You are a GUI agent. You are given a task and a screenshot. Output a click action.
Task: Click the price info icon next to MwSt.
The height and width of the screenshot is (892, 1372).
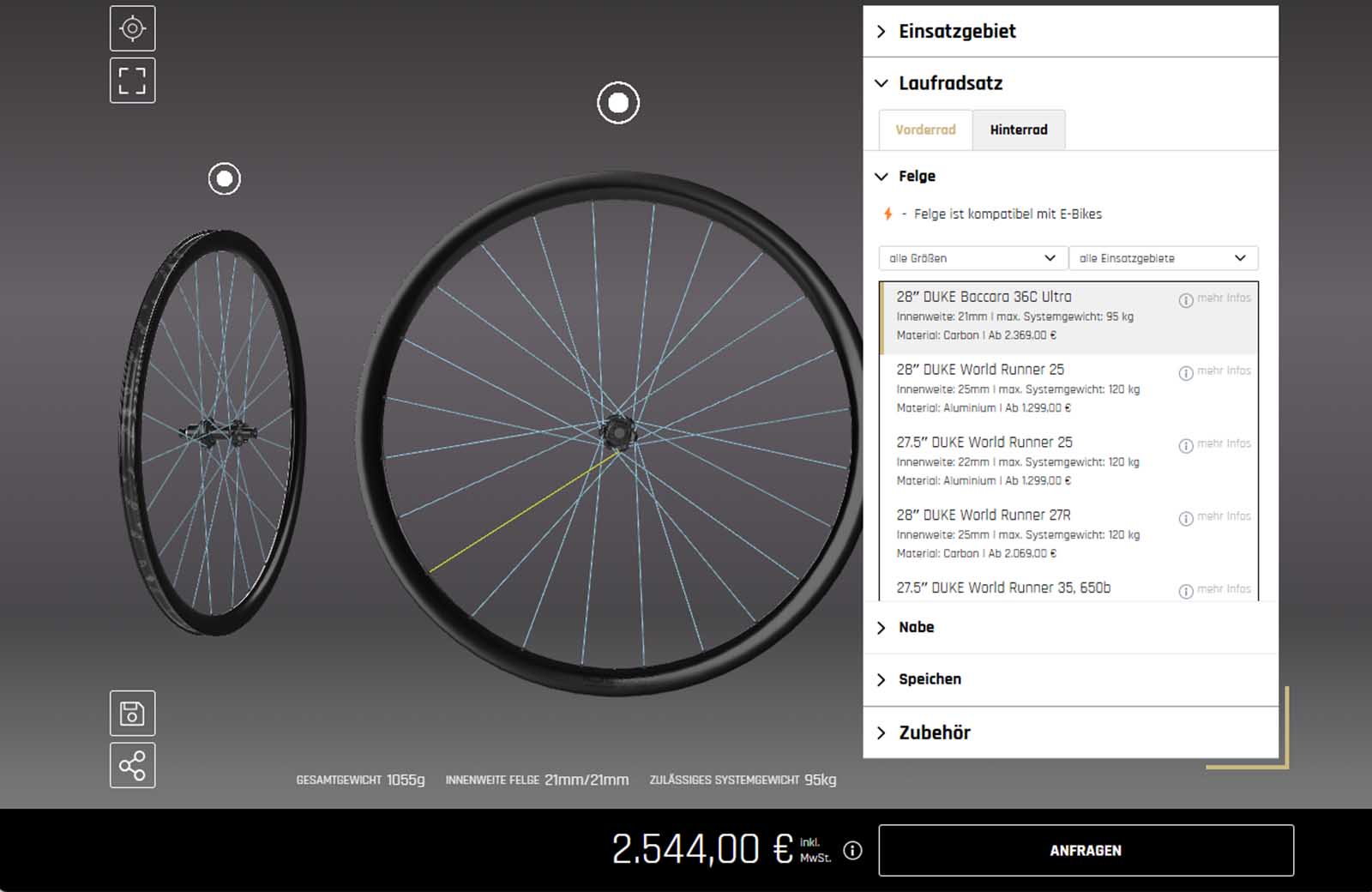[x=852, y=850]
